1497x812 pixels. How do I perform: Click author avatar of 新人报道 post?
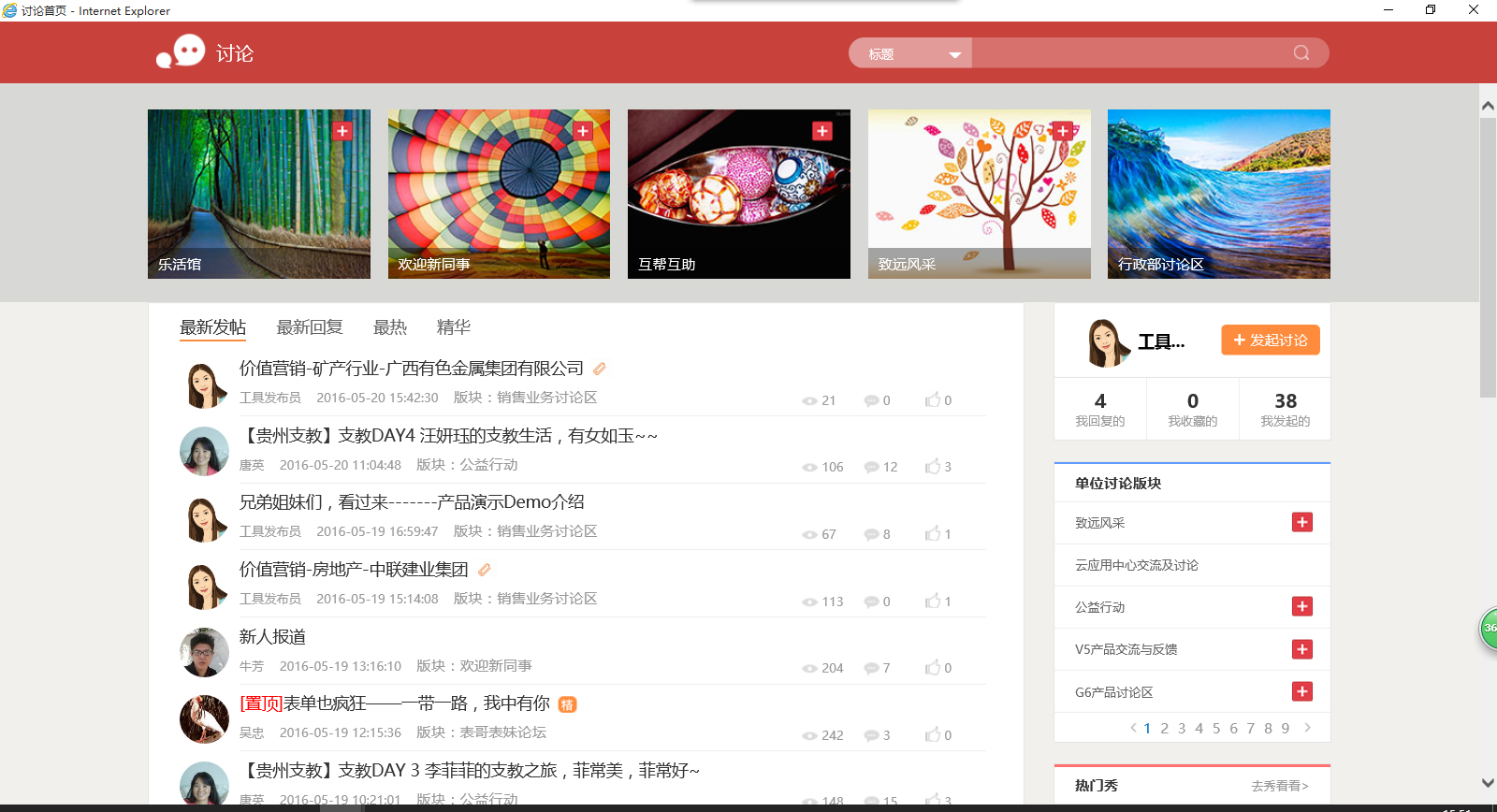[204, 652]
